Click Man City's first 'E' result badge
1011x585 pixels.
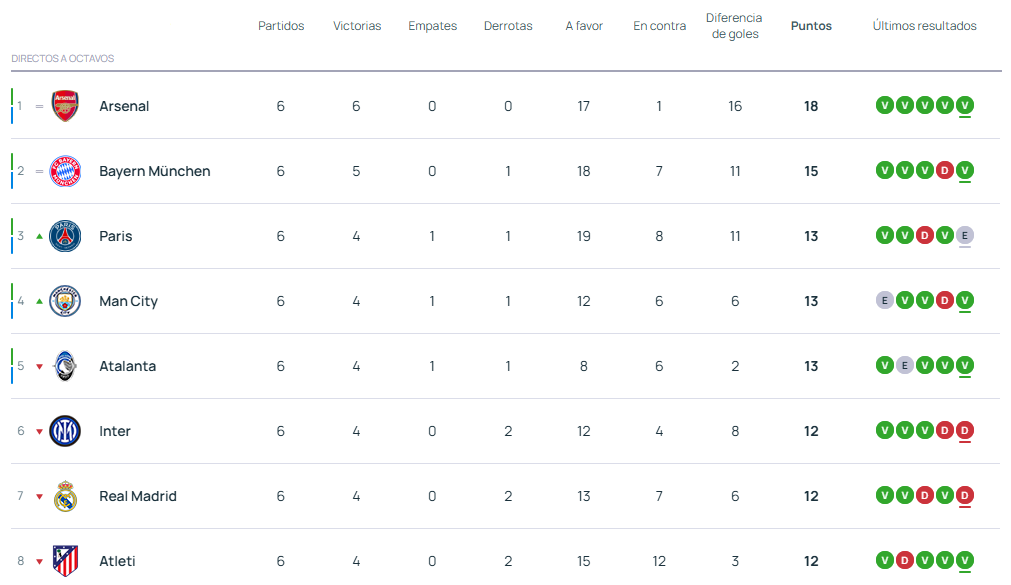click(x=884, y=300)
